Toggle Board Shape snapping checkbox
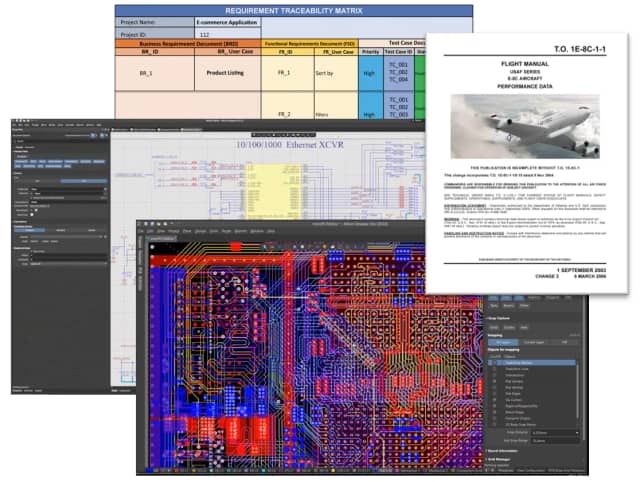640x482 pixels. point(495,412)
